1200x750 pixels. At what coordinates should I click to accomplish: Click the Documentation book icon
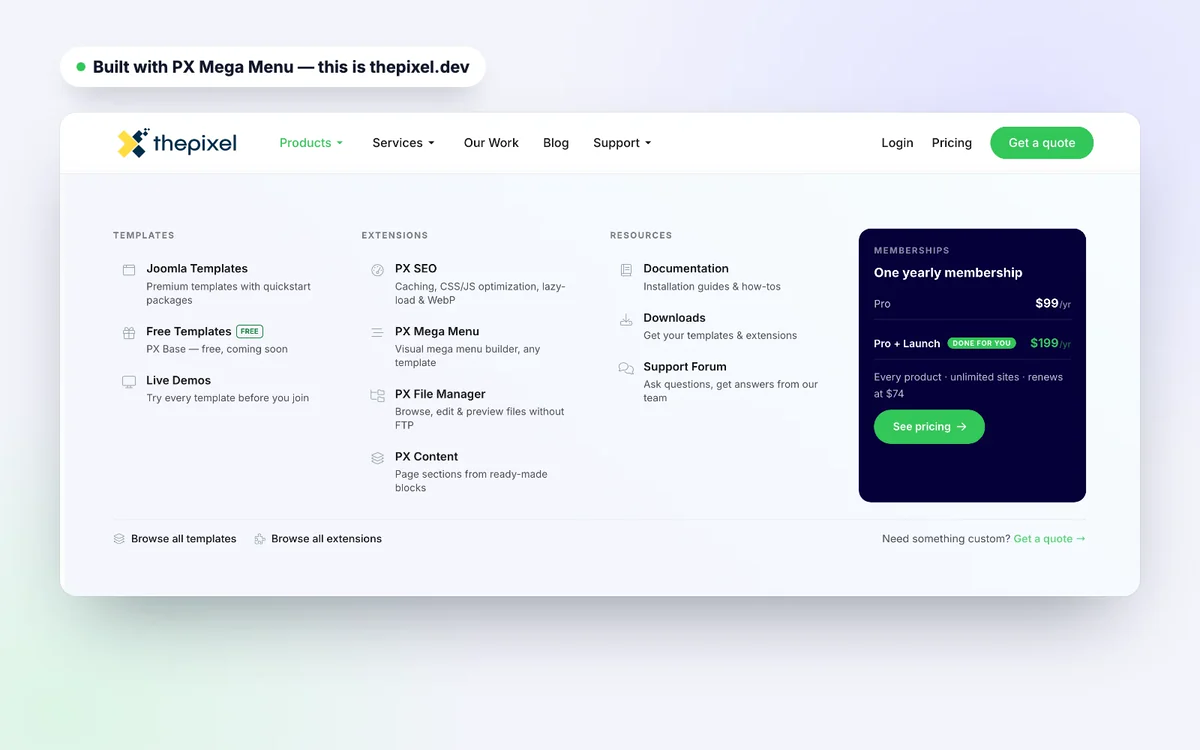pyautogui.click(x=626, y=270)
